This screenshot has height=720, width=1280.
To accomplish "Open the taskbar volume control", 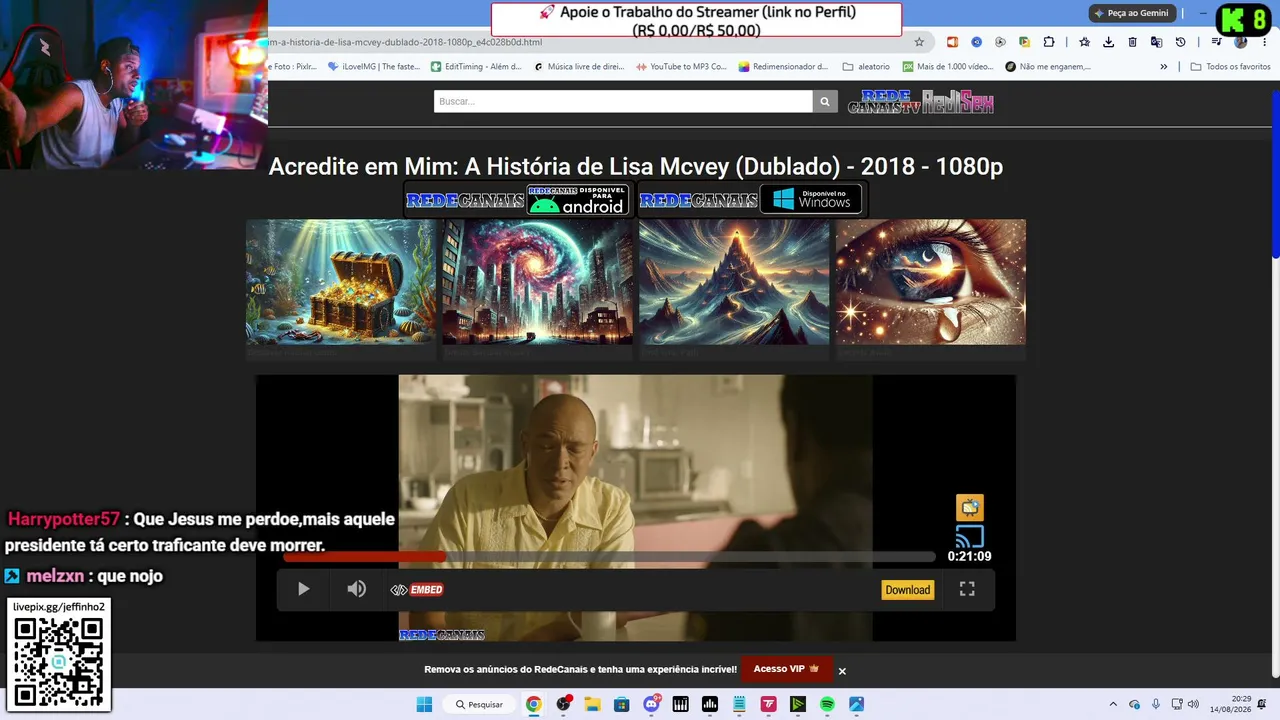I will pos(1193,704).
